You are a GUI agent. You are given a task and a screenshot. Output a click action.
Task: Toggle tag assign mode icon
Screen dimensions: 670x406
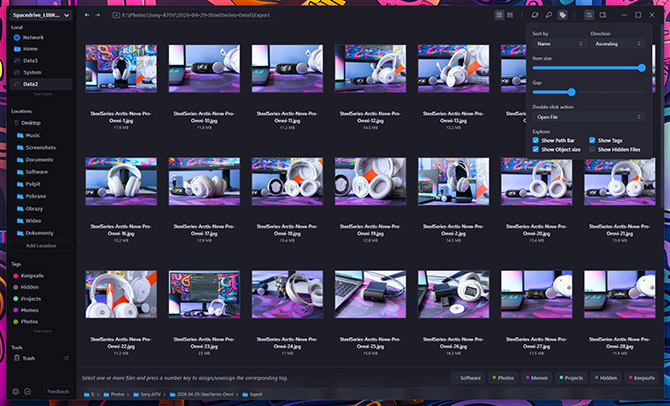coord(562,15)
